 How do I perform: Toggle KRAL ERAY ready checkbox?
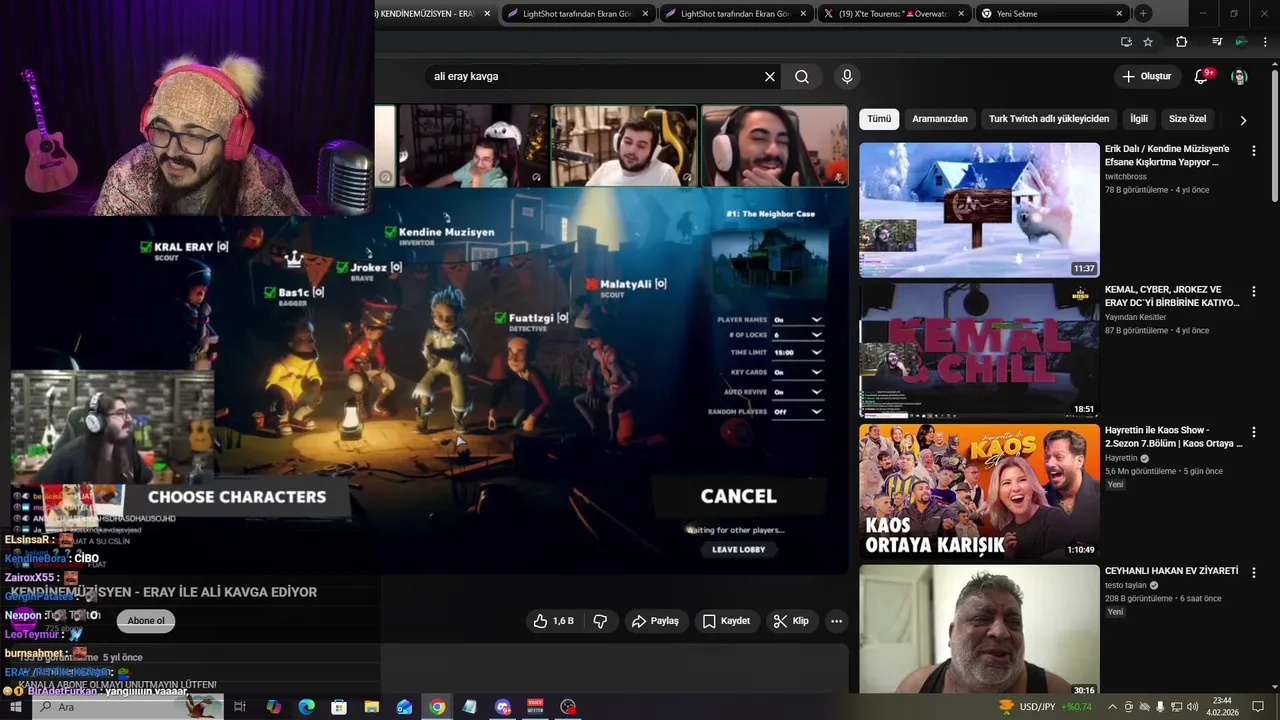(x=146, y=247)
